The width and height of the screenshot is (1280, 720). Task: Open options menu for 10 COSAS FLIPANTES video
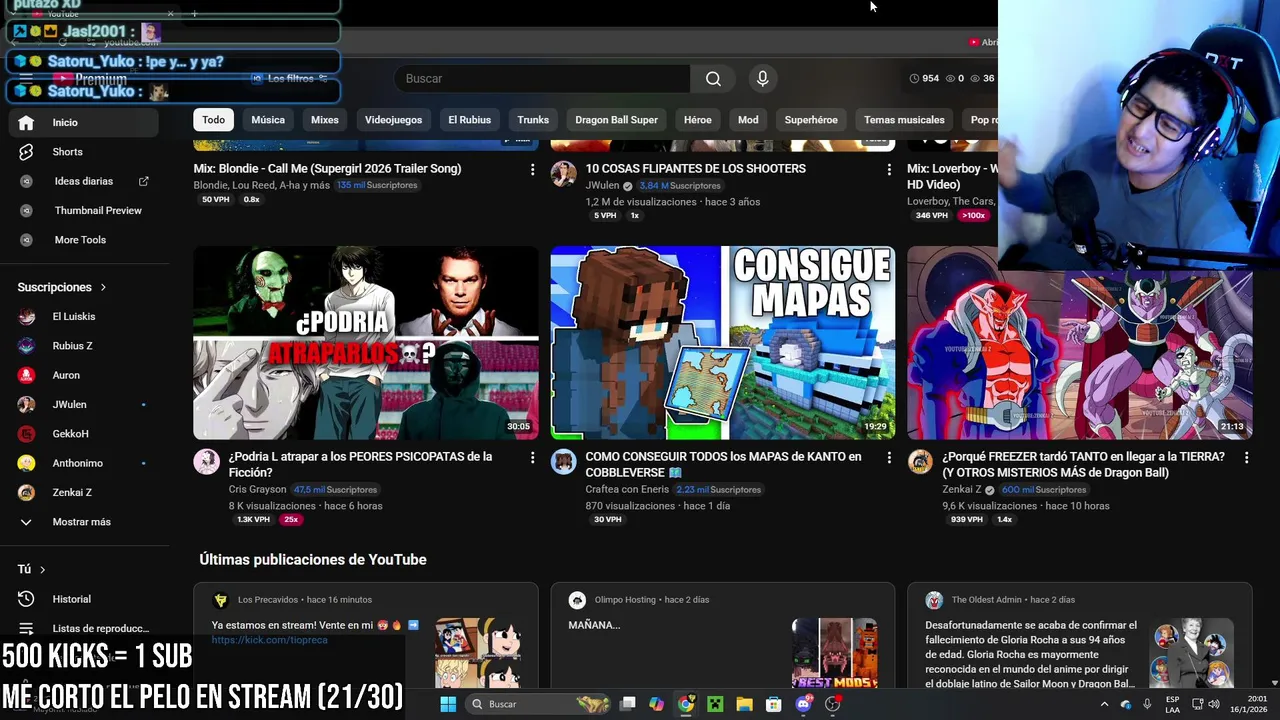(889, 170)
